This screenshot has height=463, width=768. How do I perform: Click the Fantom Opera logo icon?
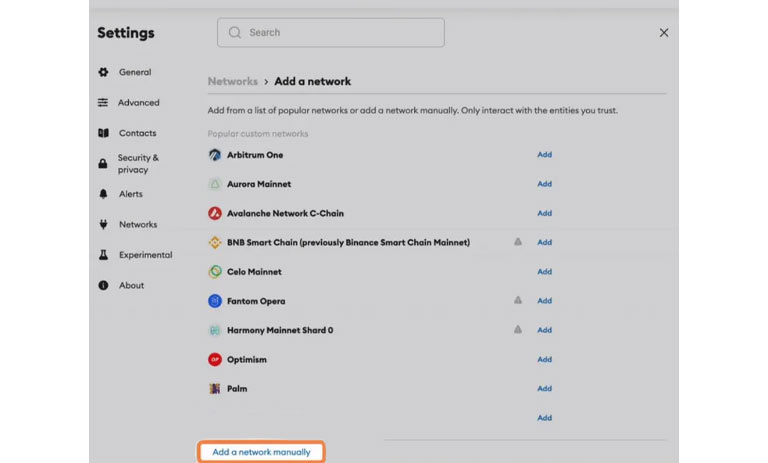[214, 301]
